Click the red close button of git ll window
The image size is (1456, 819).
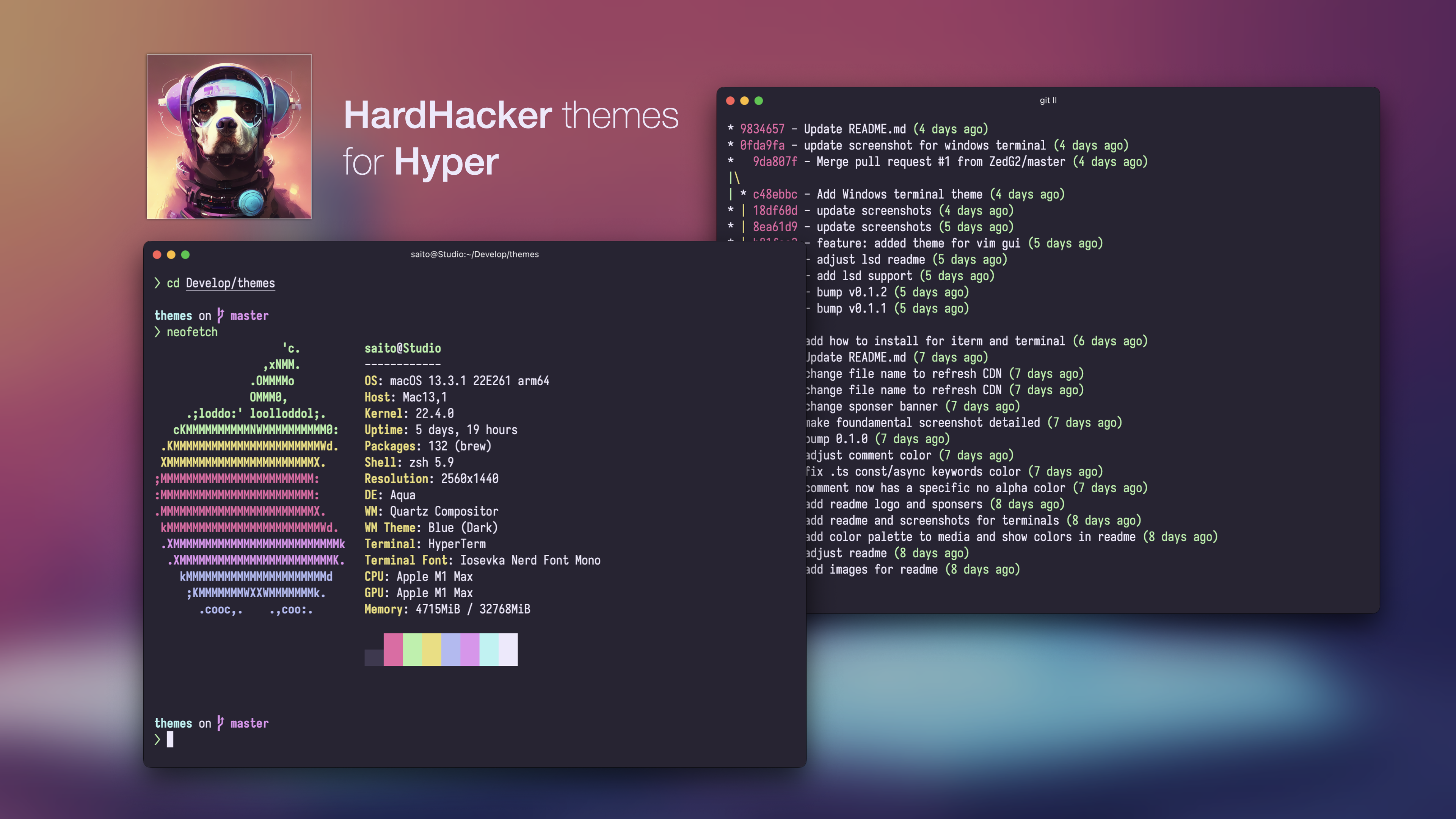click(730, 100)
